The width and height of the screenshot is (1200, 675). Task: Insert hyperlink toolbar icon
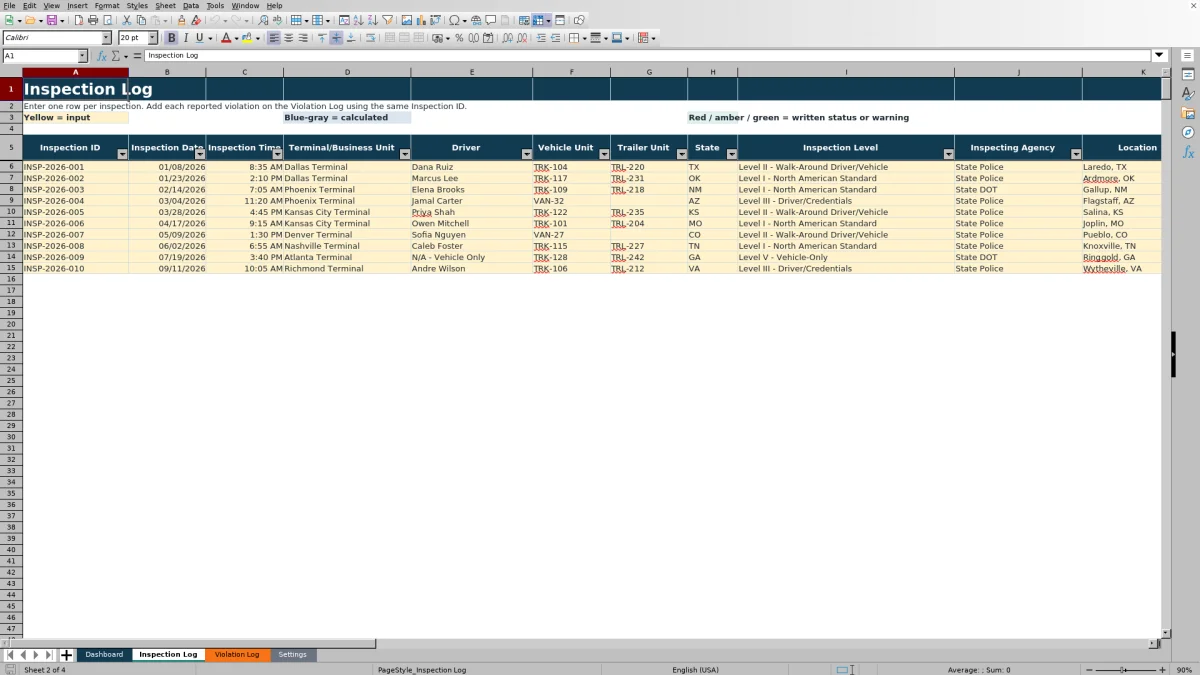[476, 20]
